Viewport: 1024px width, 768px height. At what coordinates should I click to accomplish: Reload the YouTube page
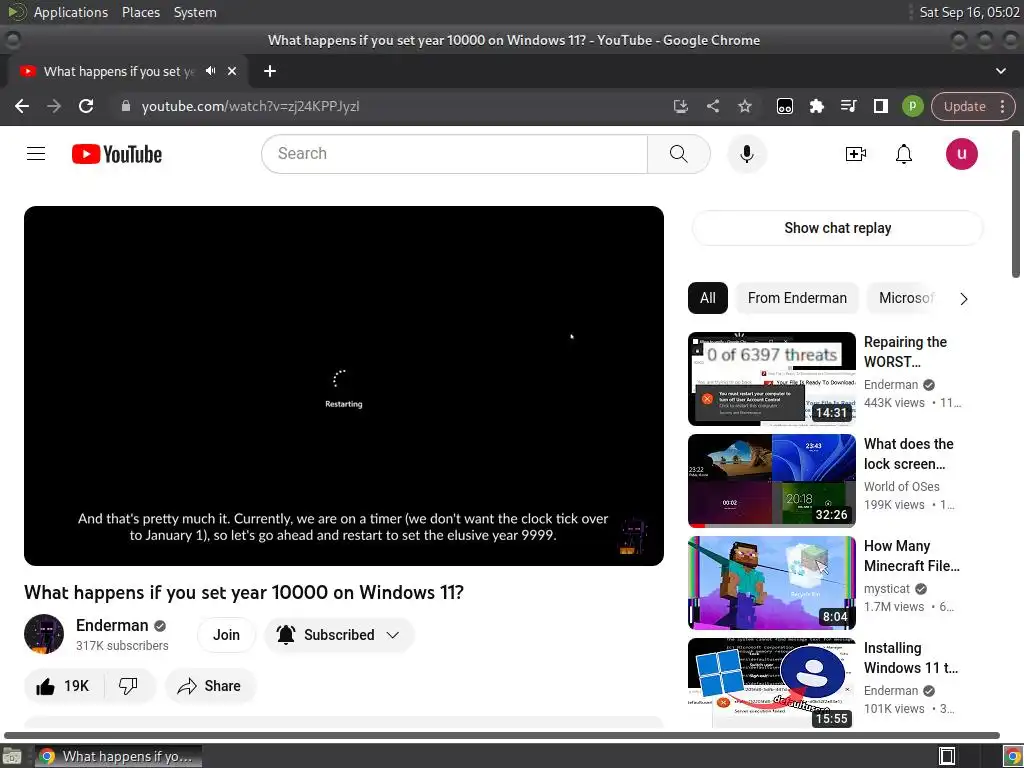pyautogui.click(x=86, y=106)
